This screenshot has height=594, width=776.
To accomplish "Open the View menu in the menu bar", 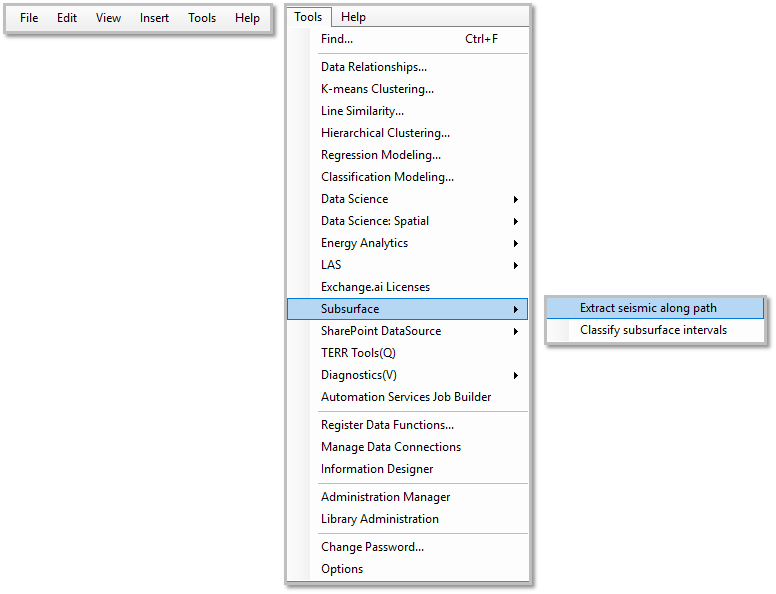I will [108, 18].
